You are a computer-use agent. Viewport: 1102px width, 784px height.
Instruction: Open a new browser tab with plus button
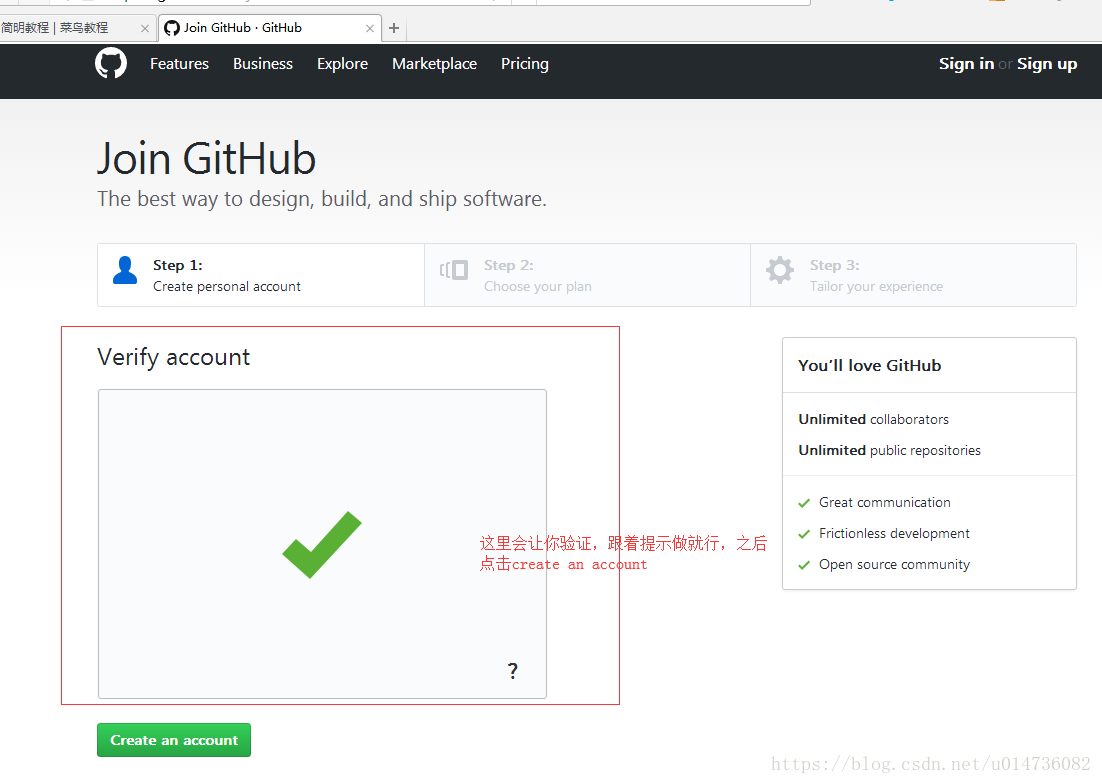[394, 28]
